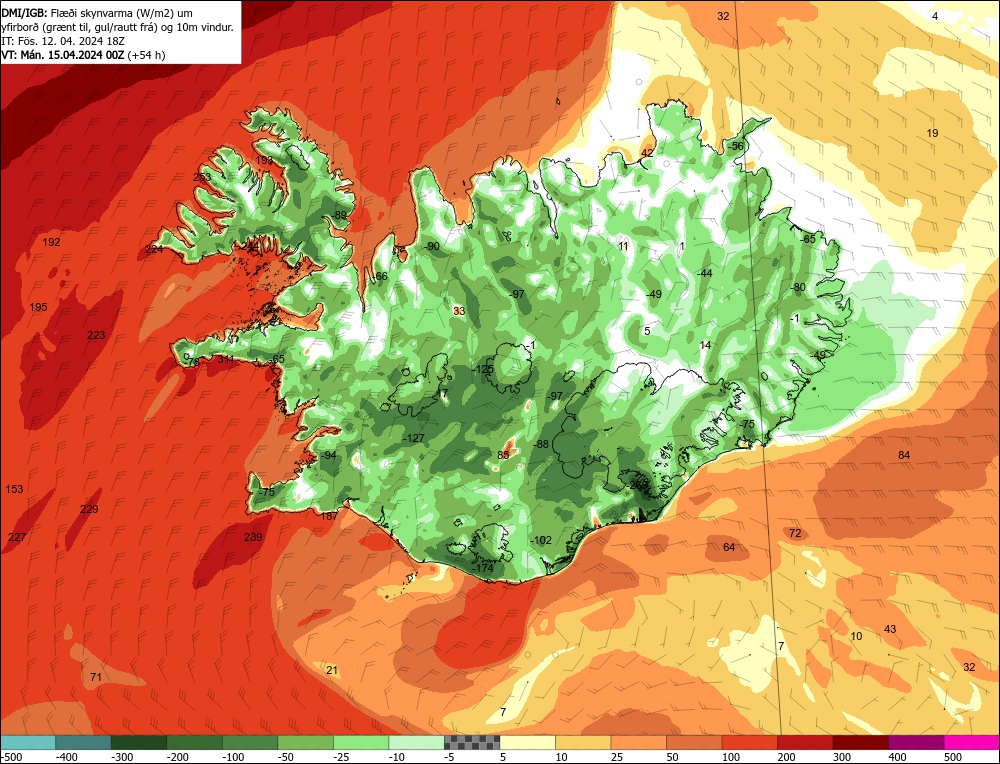Click the value 42 on the north coast
The image size is (1000, 764).
click(647, 152)
